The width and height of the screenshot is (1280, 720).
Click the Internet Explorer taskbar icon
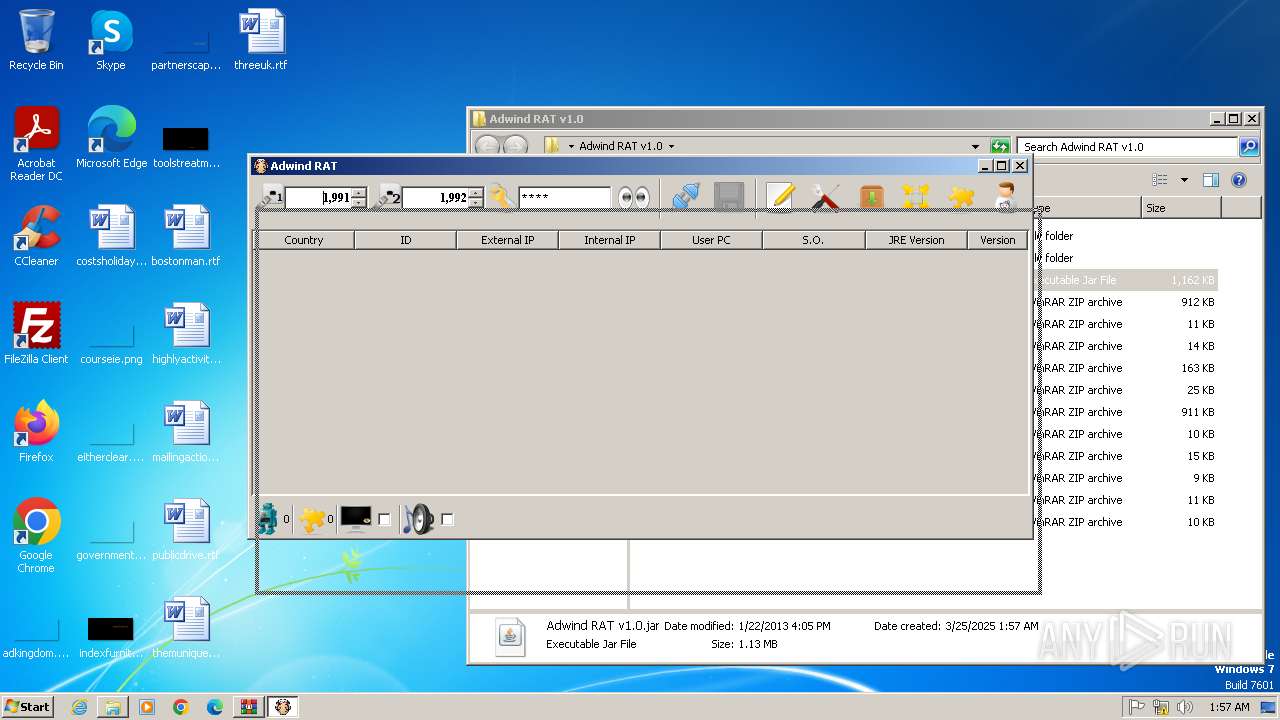(x=79, y=707)
